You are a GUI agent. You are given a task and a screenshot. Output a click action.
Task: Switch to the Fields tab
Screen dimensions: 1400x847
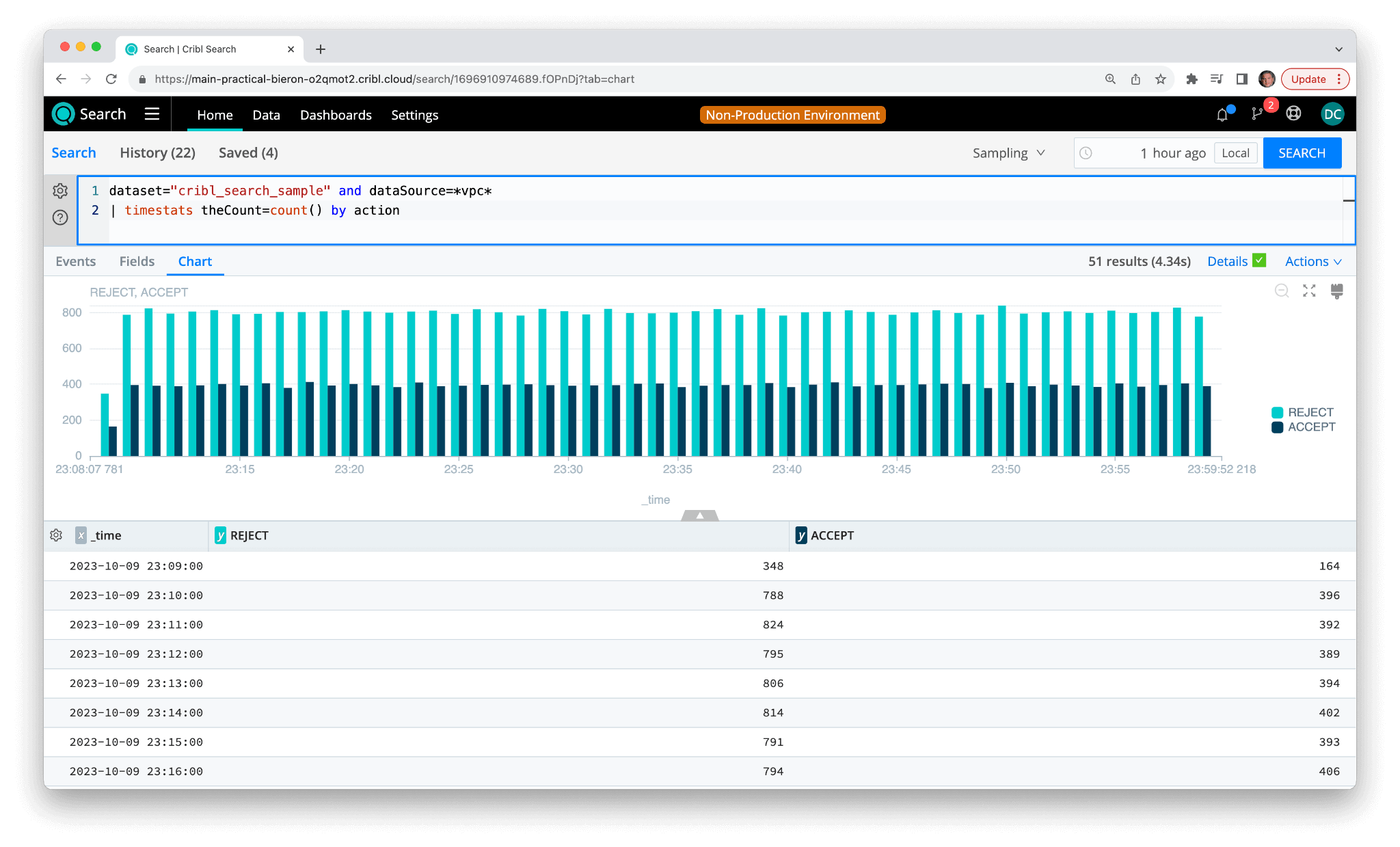(137, 261)
